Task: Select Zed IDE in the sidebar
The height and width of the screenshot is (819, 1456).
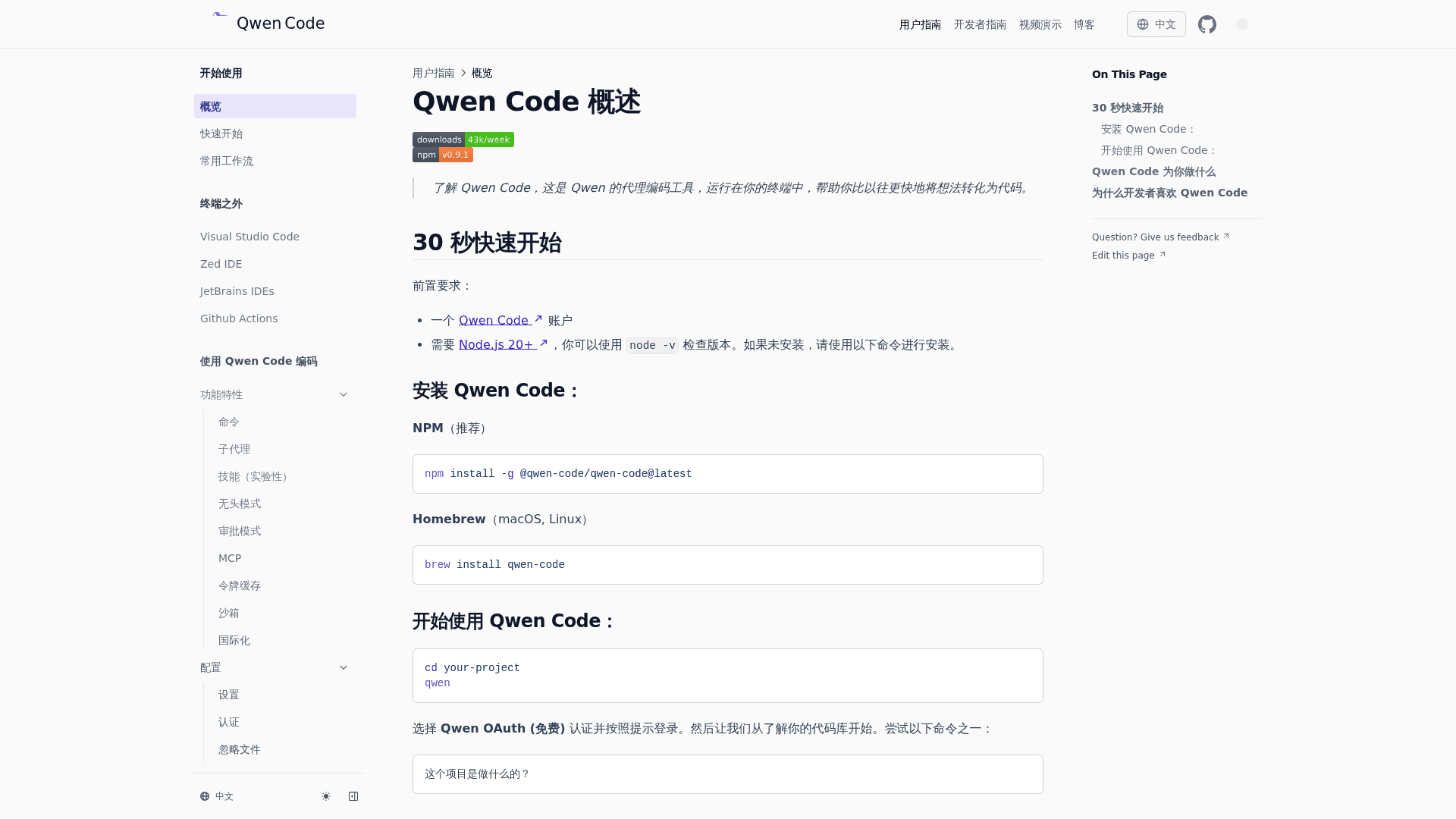Action: click(221, 264)
